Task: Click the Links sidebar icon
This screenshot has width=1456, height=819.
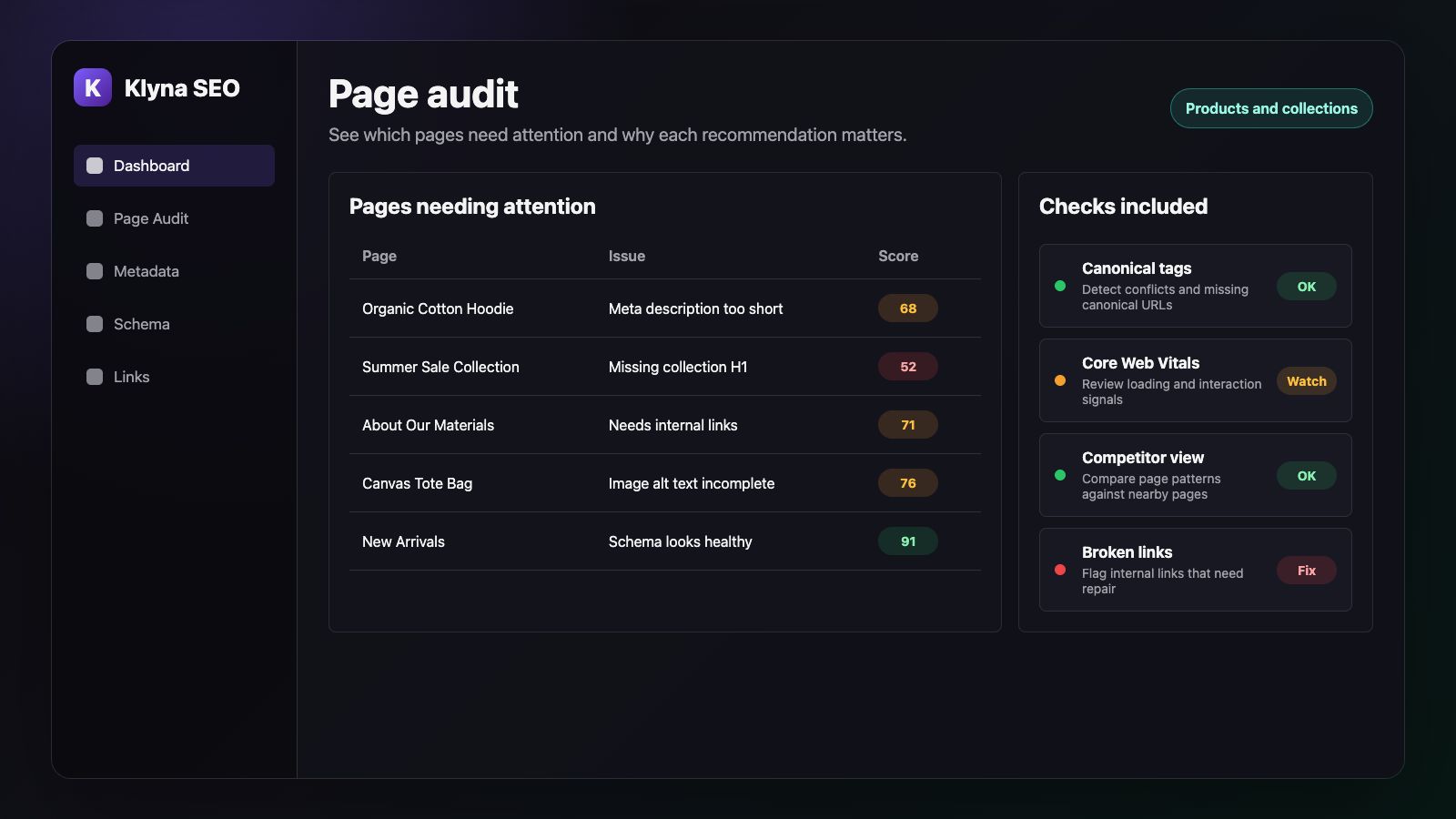Action: point(95,377)
